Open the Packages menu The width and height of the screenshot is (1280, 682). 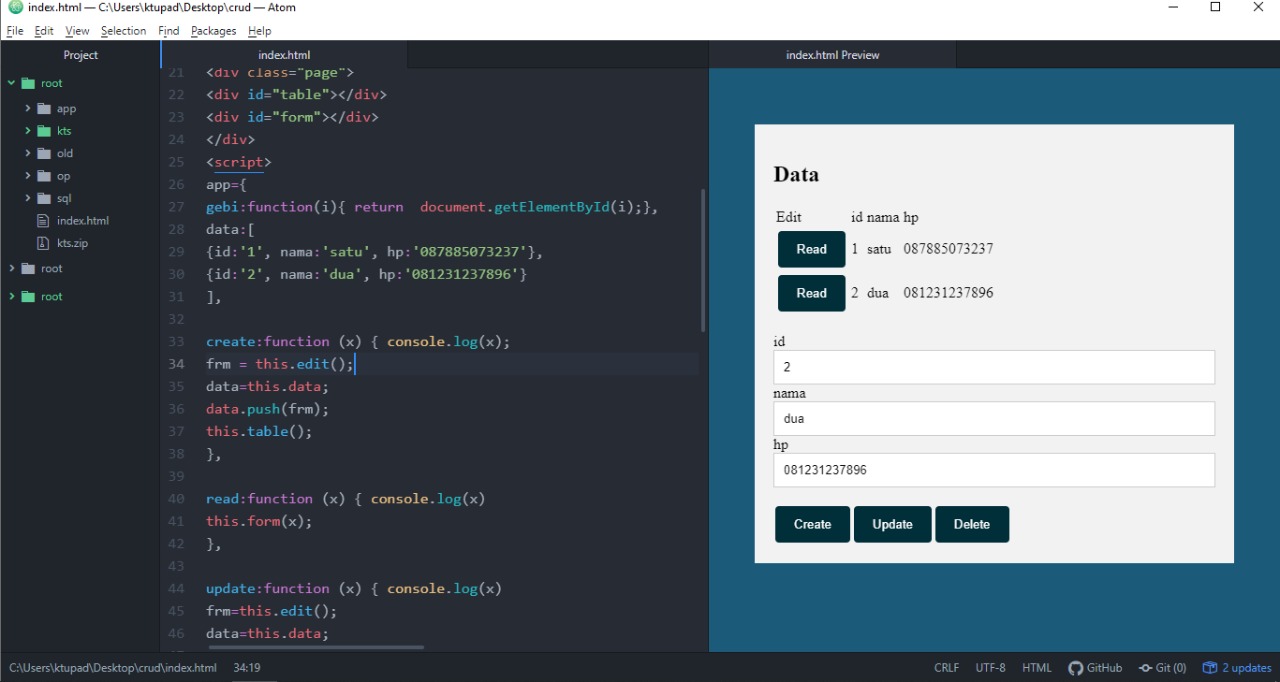click(x=213, y=31)
